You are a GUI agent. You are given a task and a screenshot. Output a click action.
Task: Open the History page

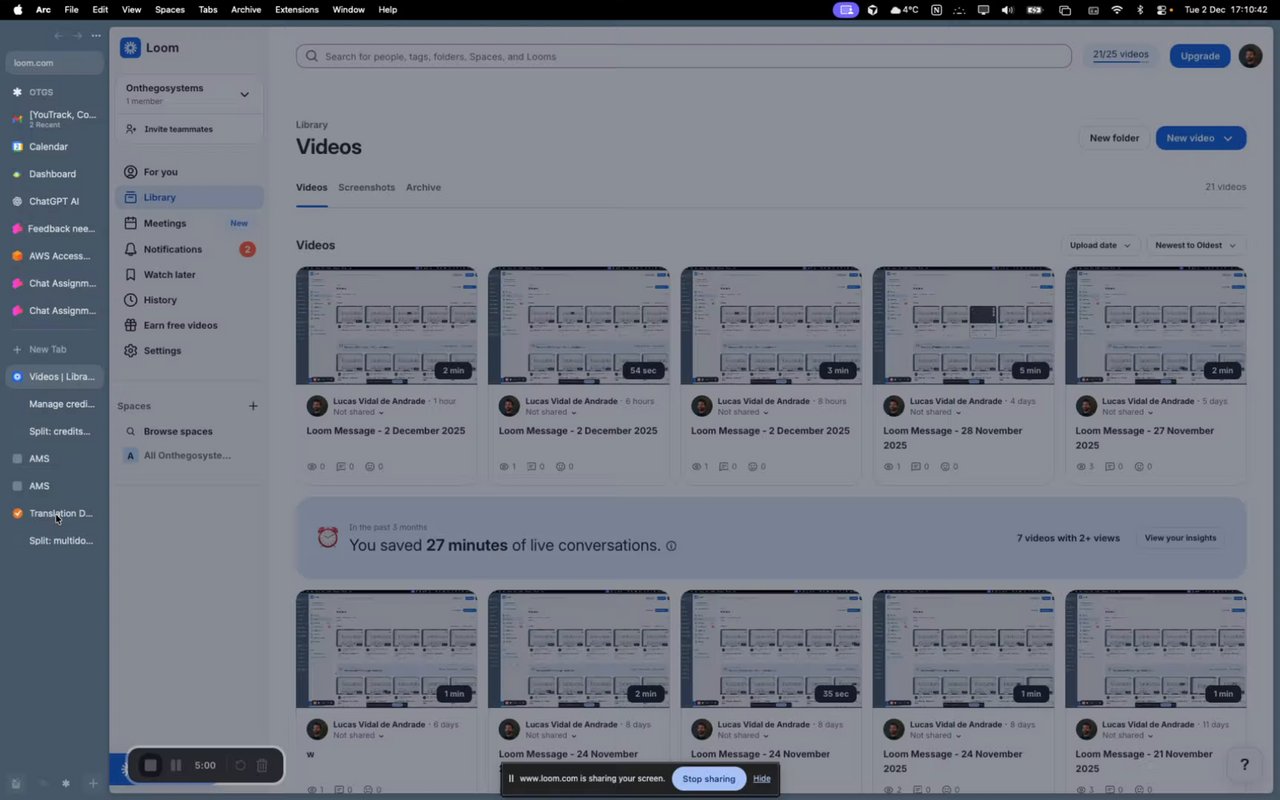189,300
